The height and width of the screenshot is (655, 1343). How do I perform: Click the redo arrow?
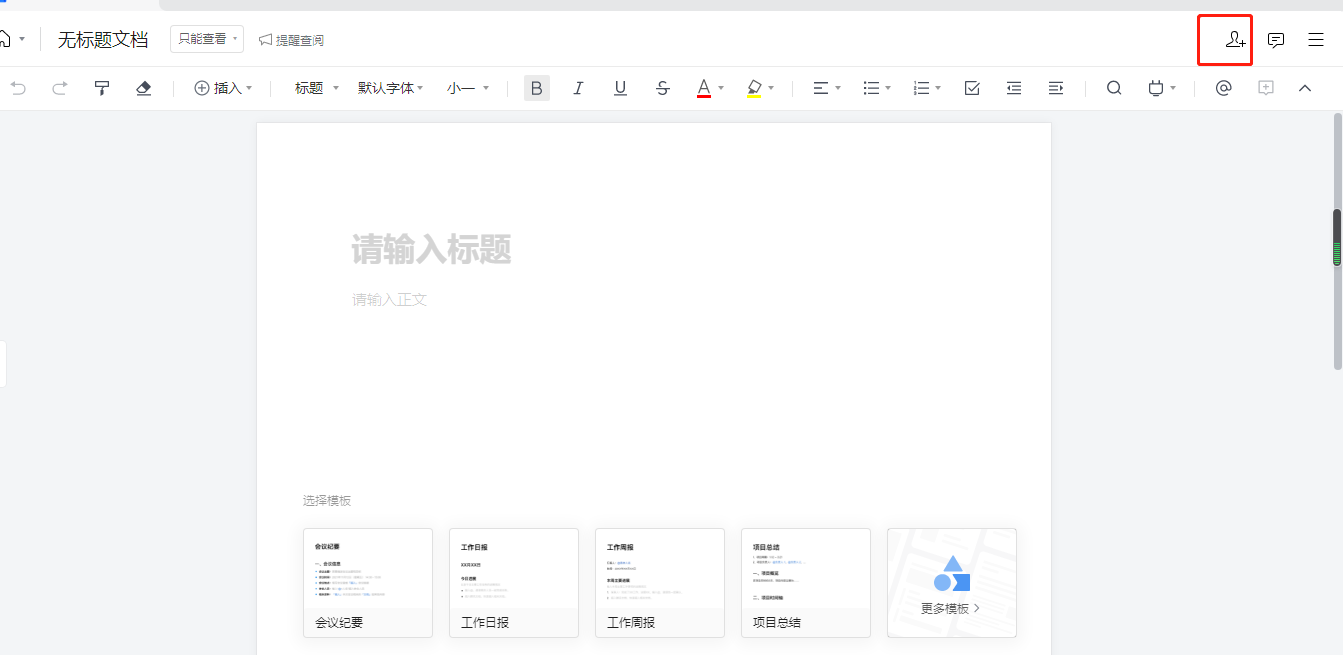pos(59,88)
